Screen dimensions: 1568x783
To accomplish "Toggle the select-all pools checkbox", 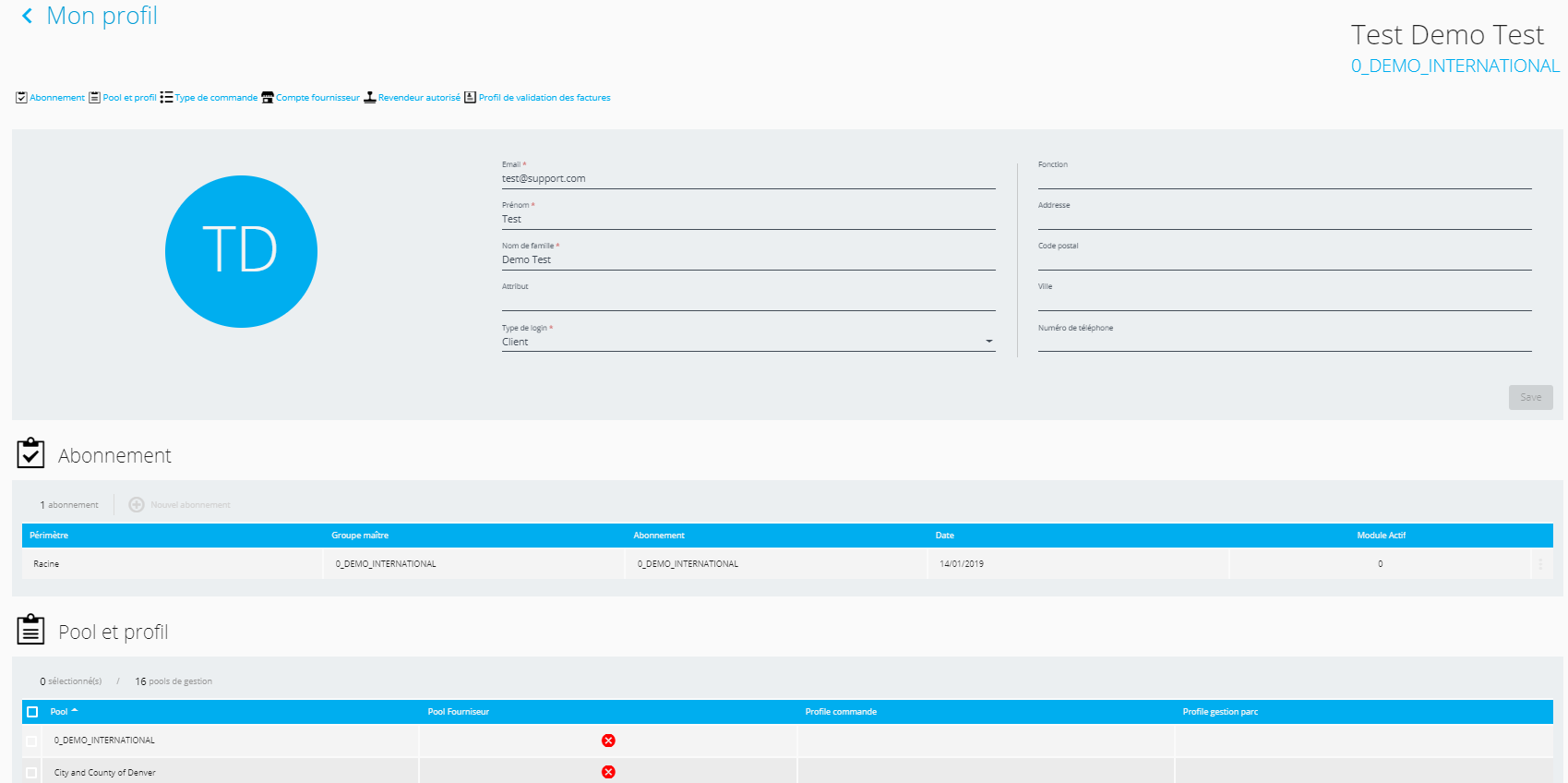I will click(32, 712).
